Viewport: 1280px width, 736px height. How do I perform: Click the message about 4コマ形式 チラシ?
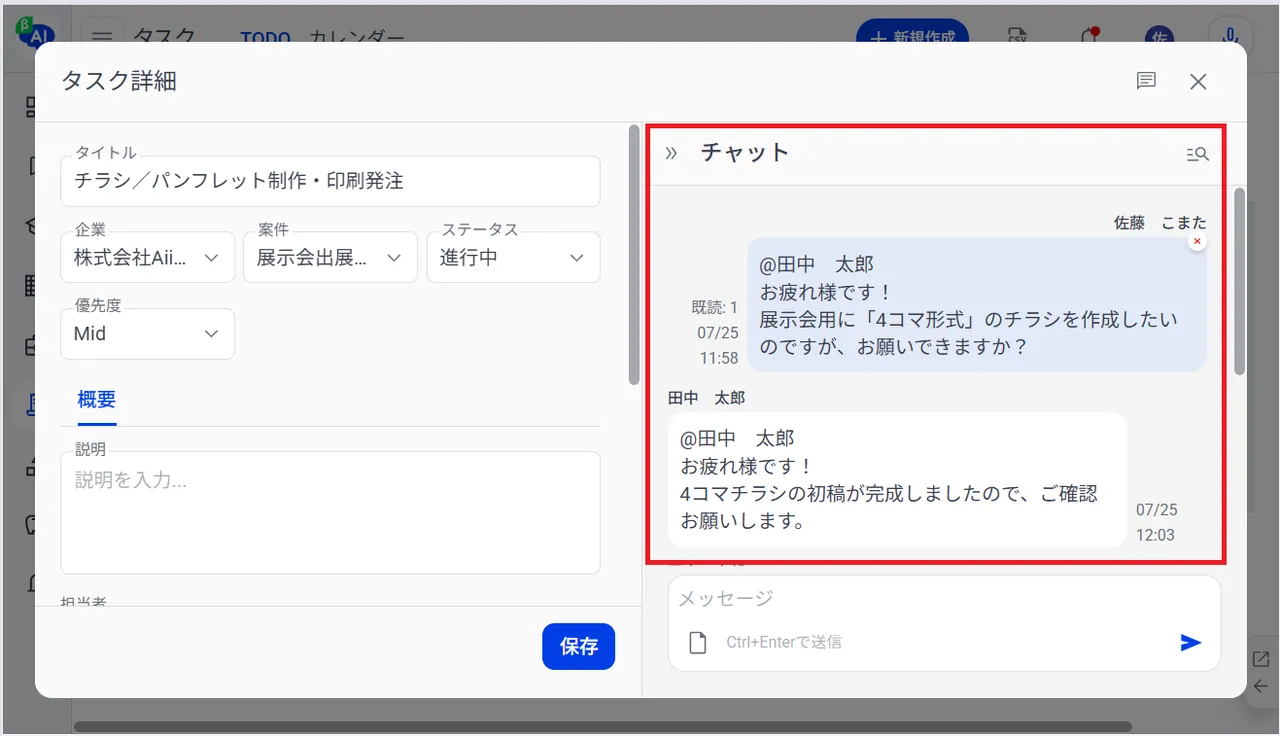click(x=977, y=305)
